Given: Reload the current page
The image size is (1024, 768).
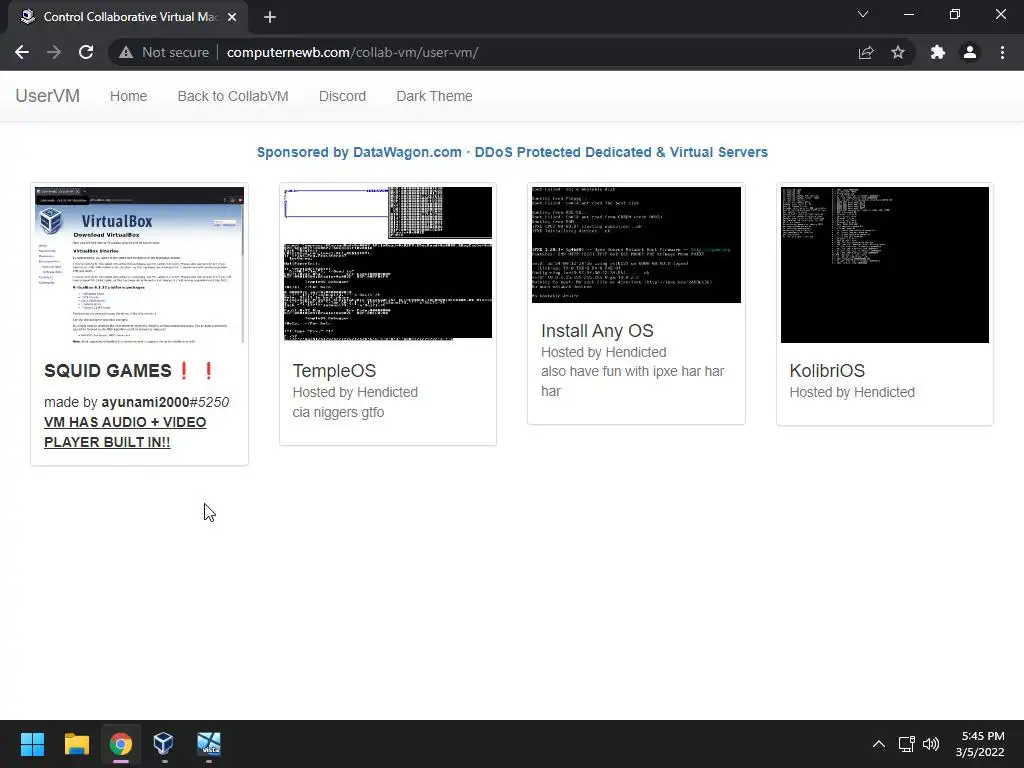Looking at the screenshot, I should click(86, 52).
